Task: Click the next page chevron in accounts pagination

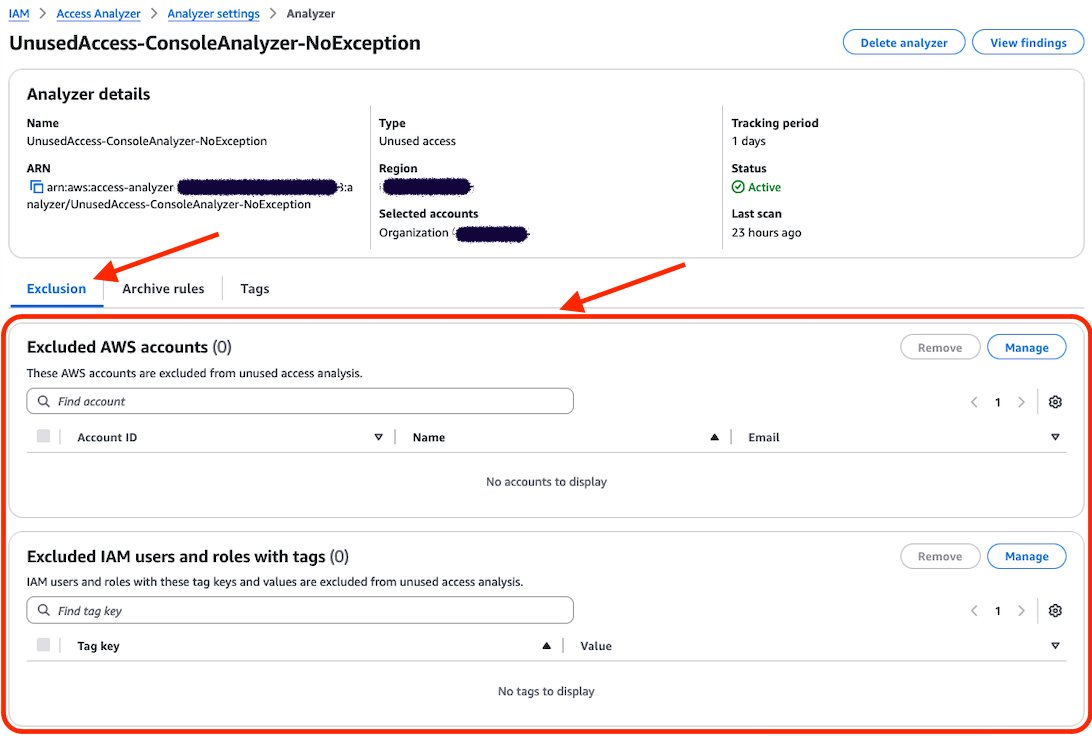Action: (x=1021, y=401)
